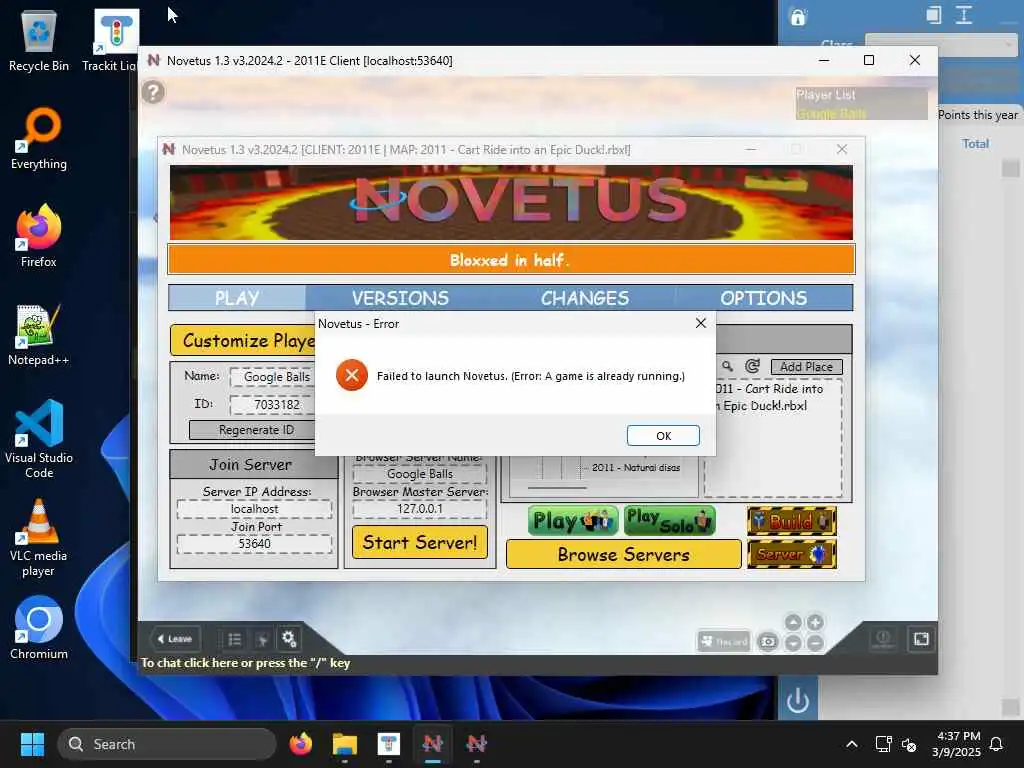Click the screenshot camera icon
This screenshot has width=1024, height=768.
768,643
